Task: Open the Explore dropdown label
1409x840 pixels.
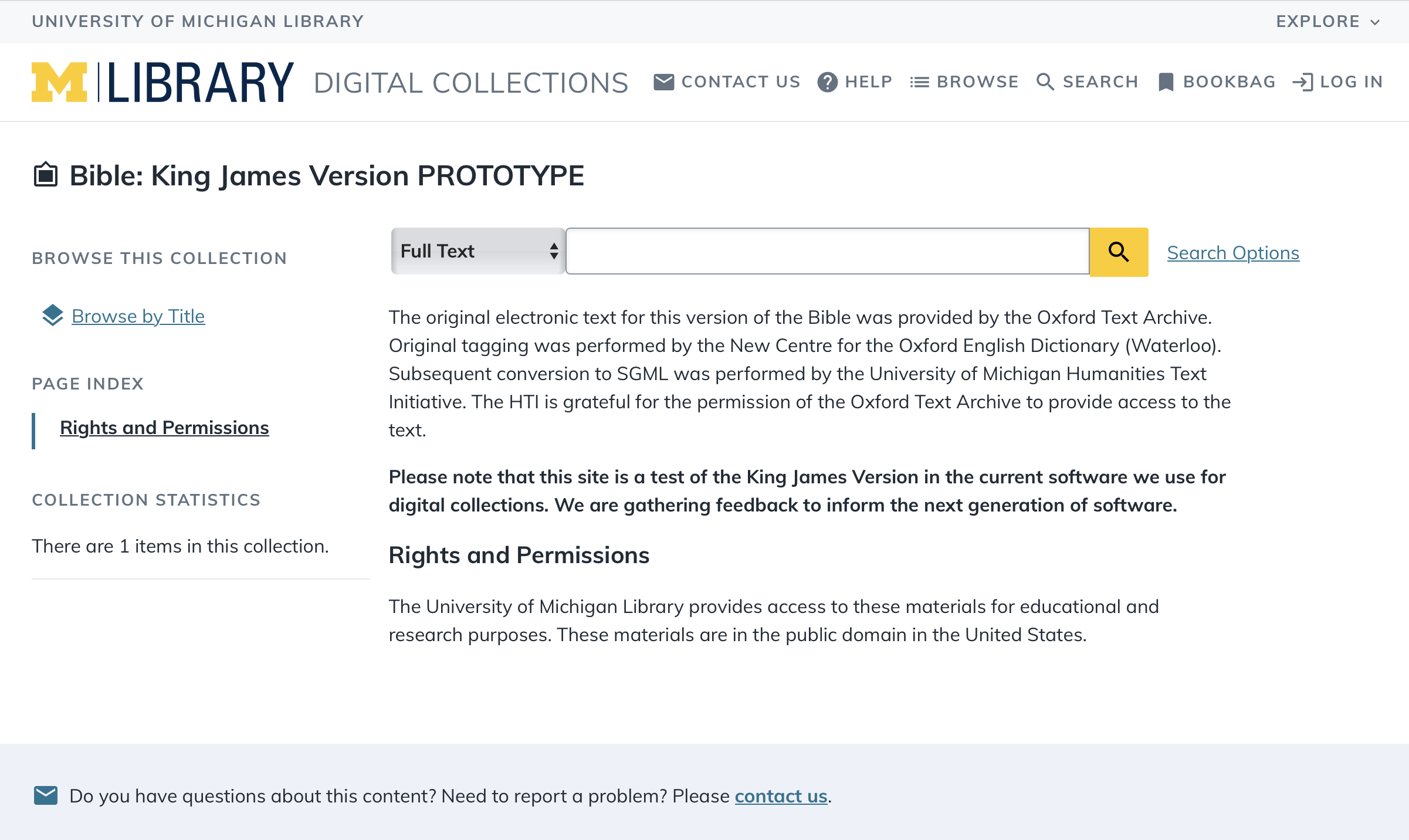Action: [x=1317, y=22]
